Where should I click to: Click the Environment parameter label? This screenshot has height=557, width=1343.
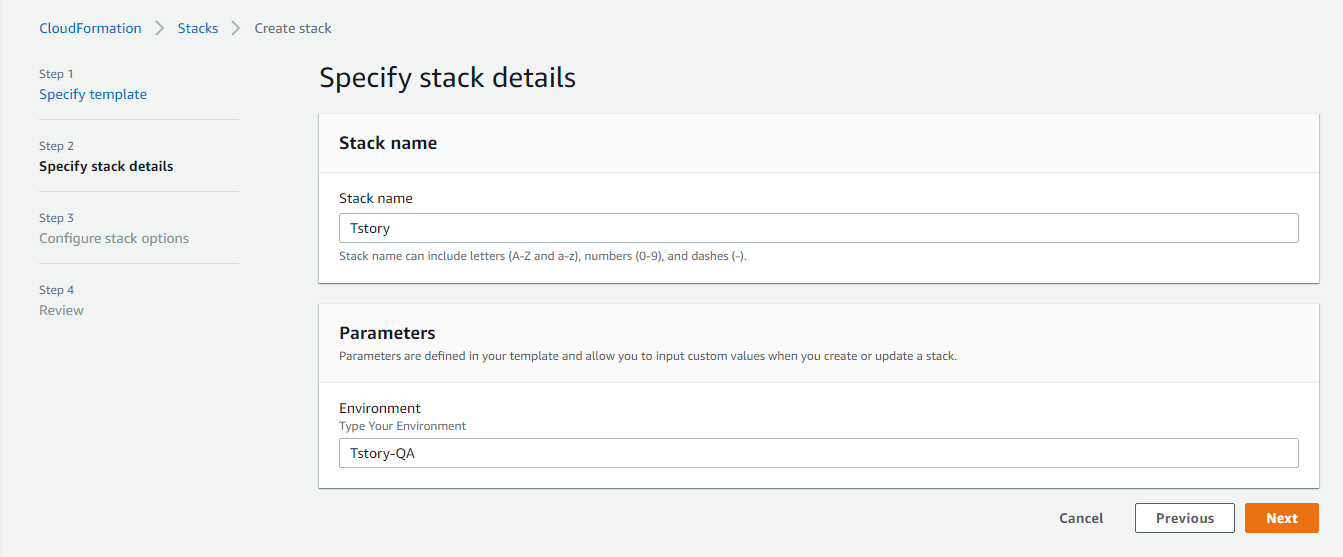click(380, 408)
